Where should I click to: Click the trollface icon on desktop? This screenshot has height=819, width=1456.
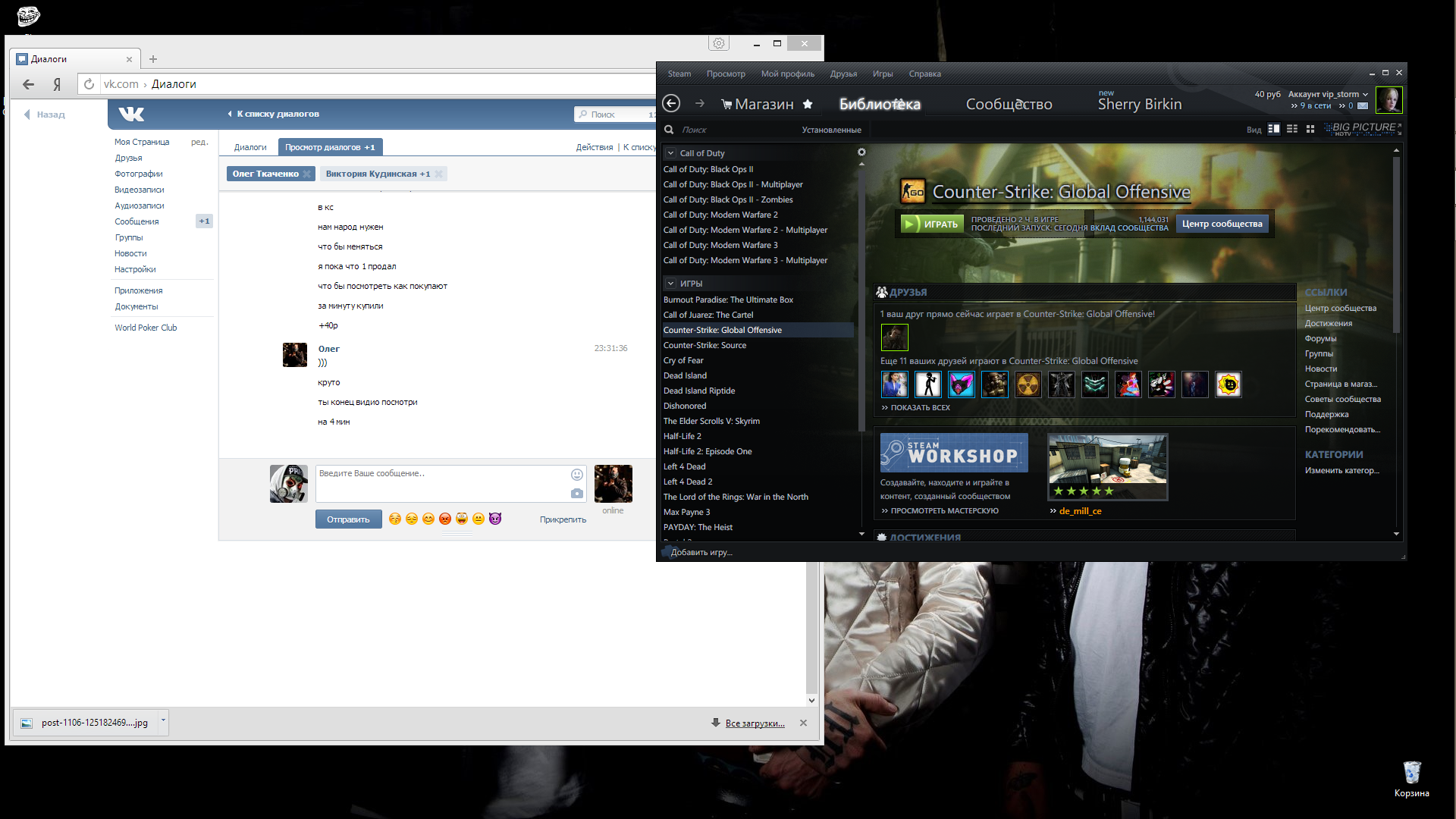pos(29,15)
